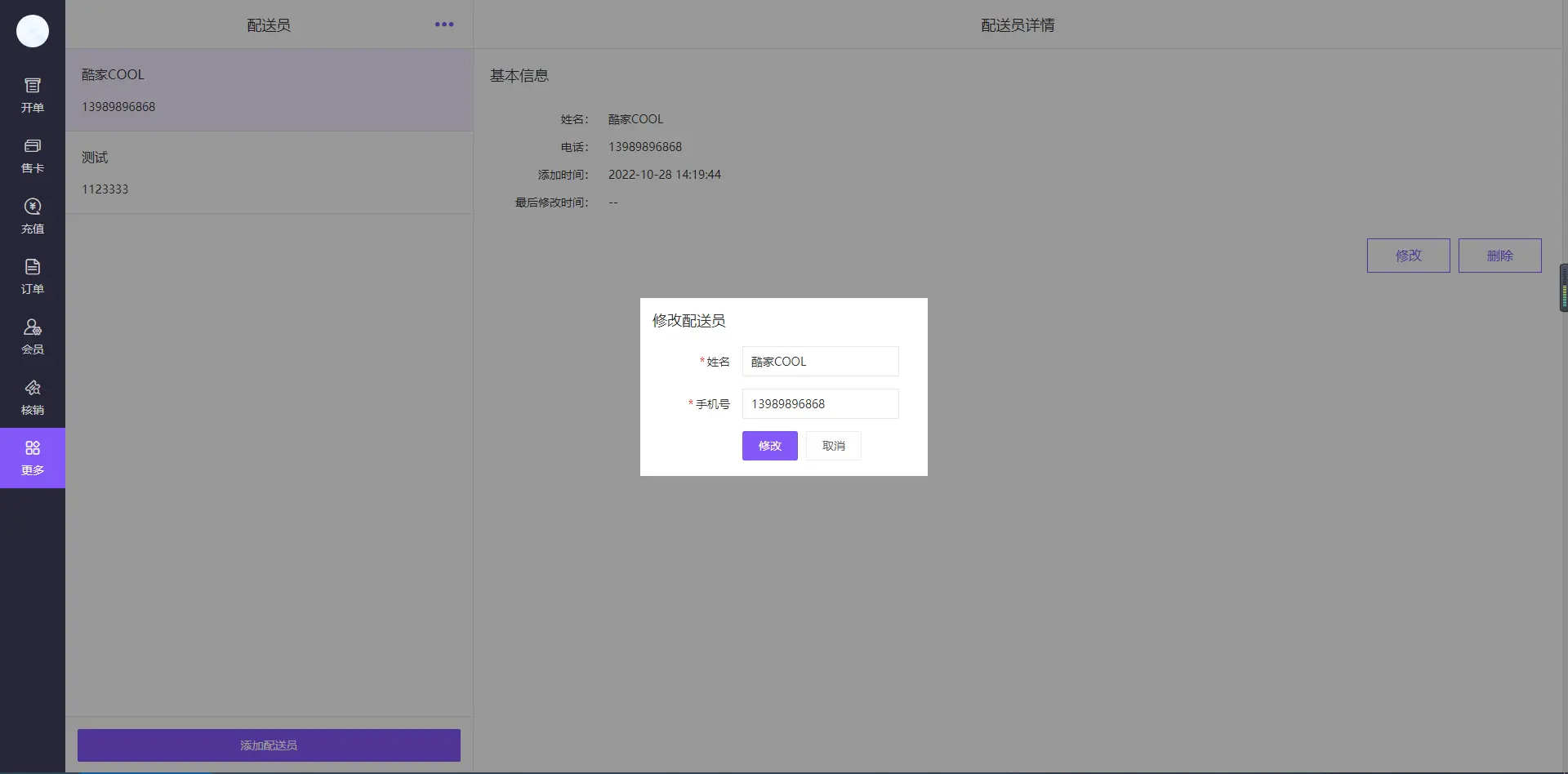Click the 删除 delete button
The height and width of the screenshot is (774, 1568).
tap(1499, 256)
